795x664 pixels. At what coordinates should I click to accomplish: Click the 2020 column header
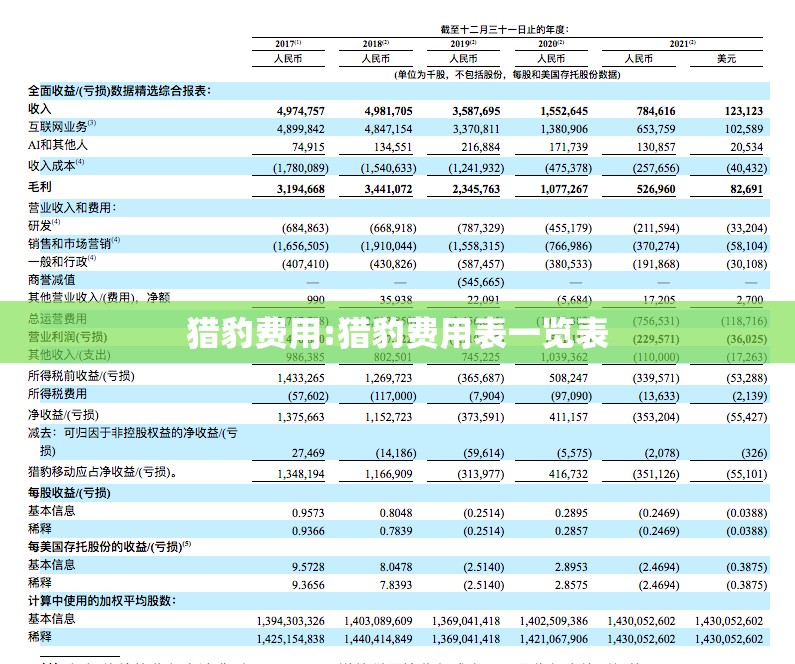[551, 44]
